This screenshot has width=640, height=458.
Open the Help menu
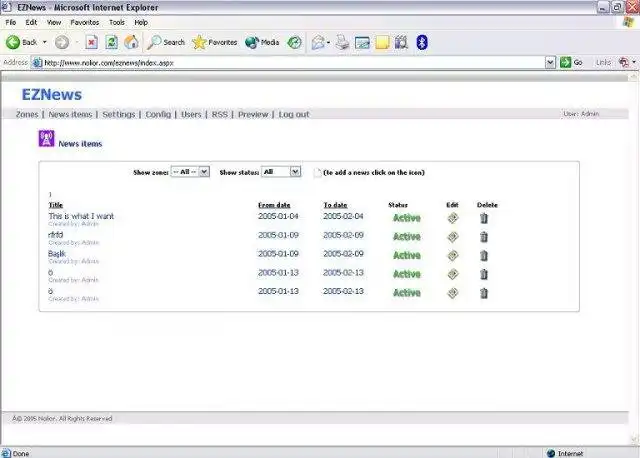tap(141, 22)
